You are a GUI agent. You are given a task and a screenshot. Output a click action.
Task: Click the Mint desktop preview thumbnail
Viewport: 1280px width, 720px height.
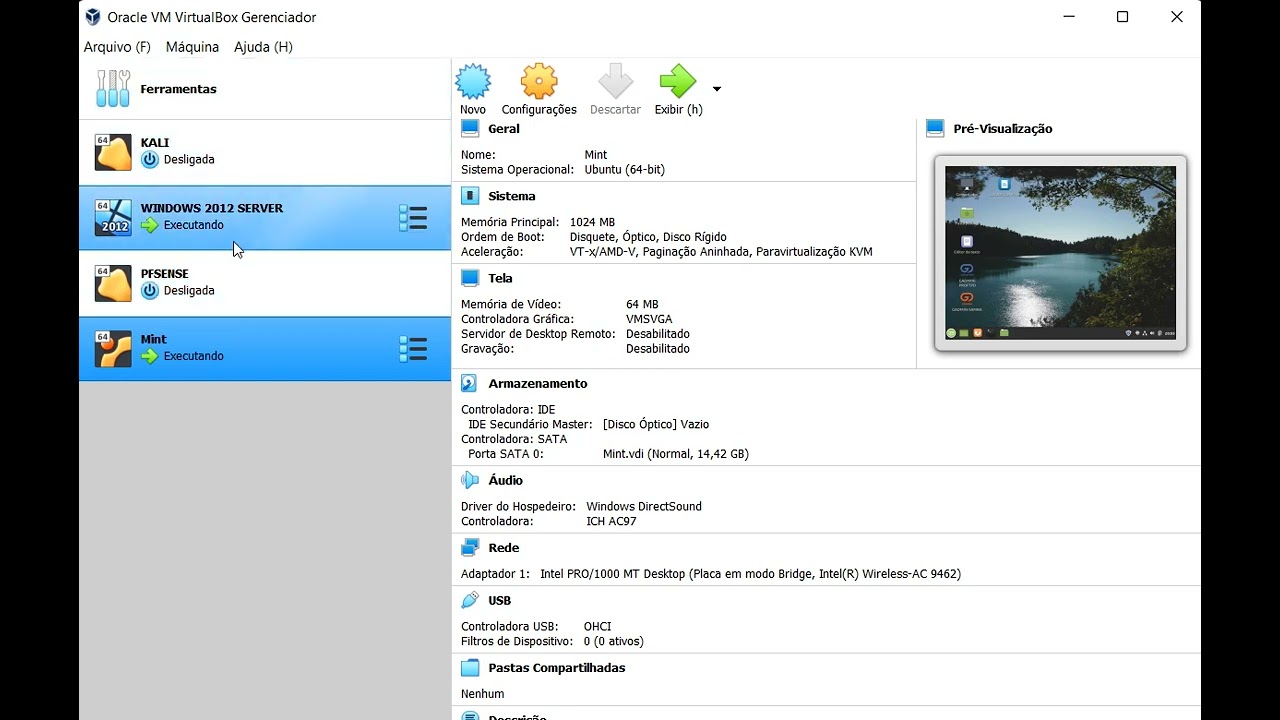tap(1060, 253)
